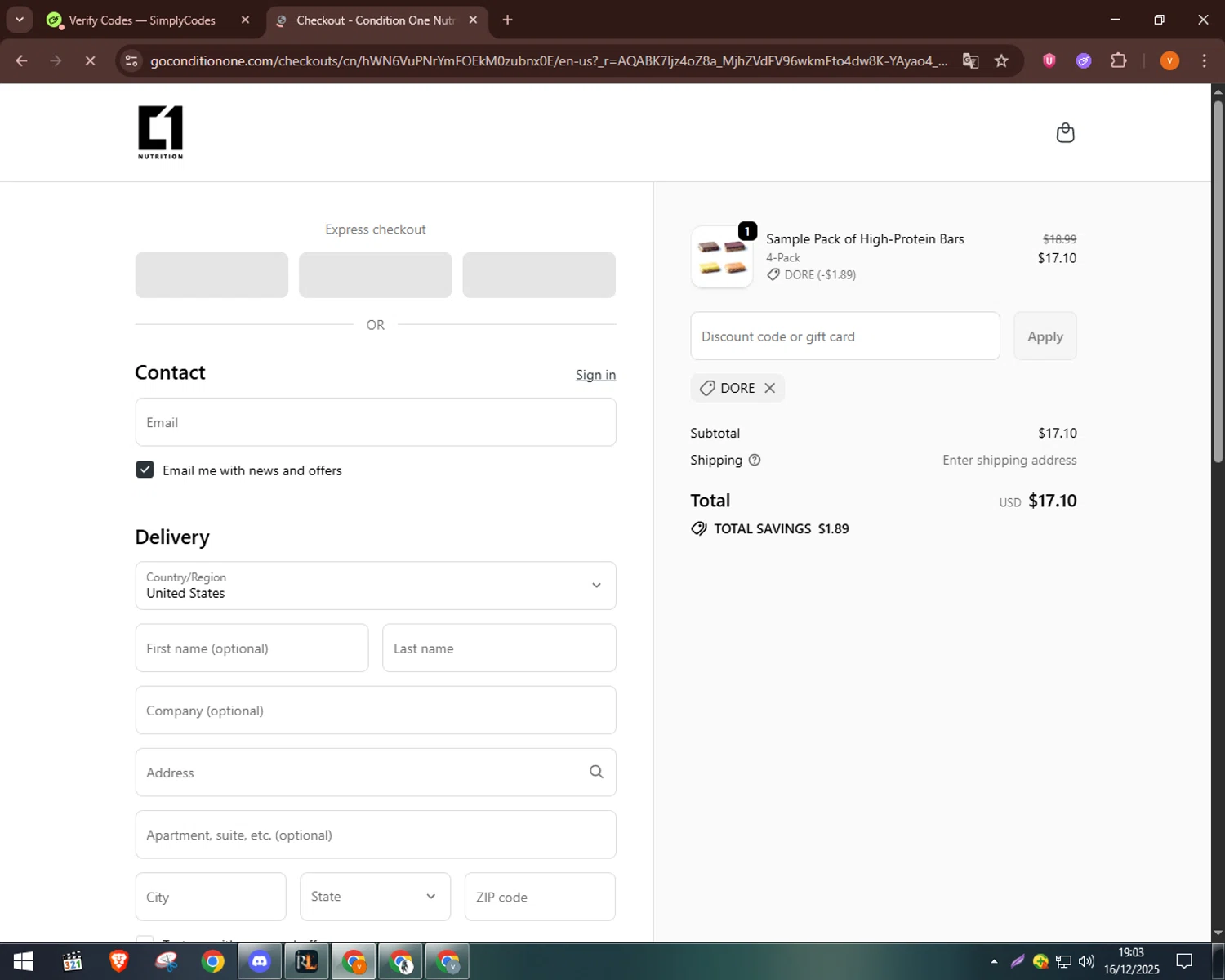The image size is (1225, 980).
Task: Show hidden system tray icons
Action: pos(994,961)
